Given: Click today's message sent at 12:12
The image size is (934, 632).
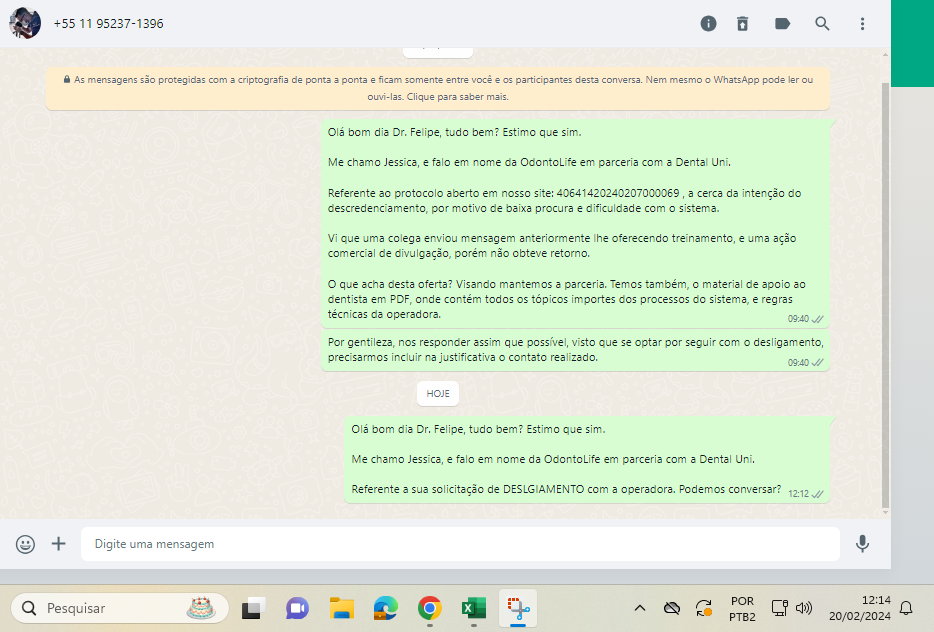Looking at the screenshot, I should coord(587,459).
